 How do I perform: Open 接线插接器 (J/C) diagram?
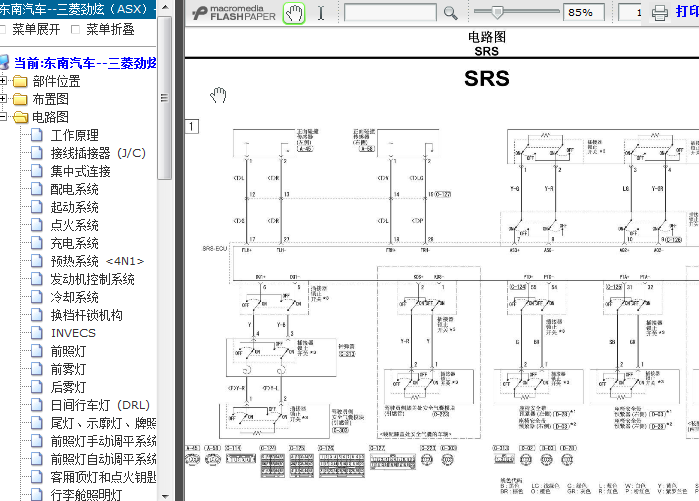[98, 153]
